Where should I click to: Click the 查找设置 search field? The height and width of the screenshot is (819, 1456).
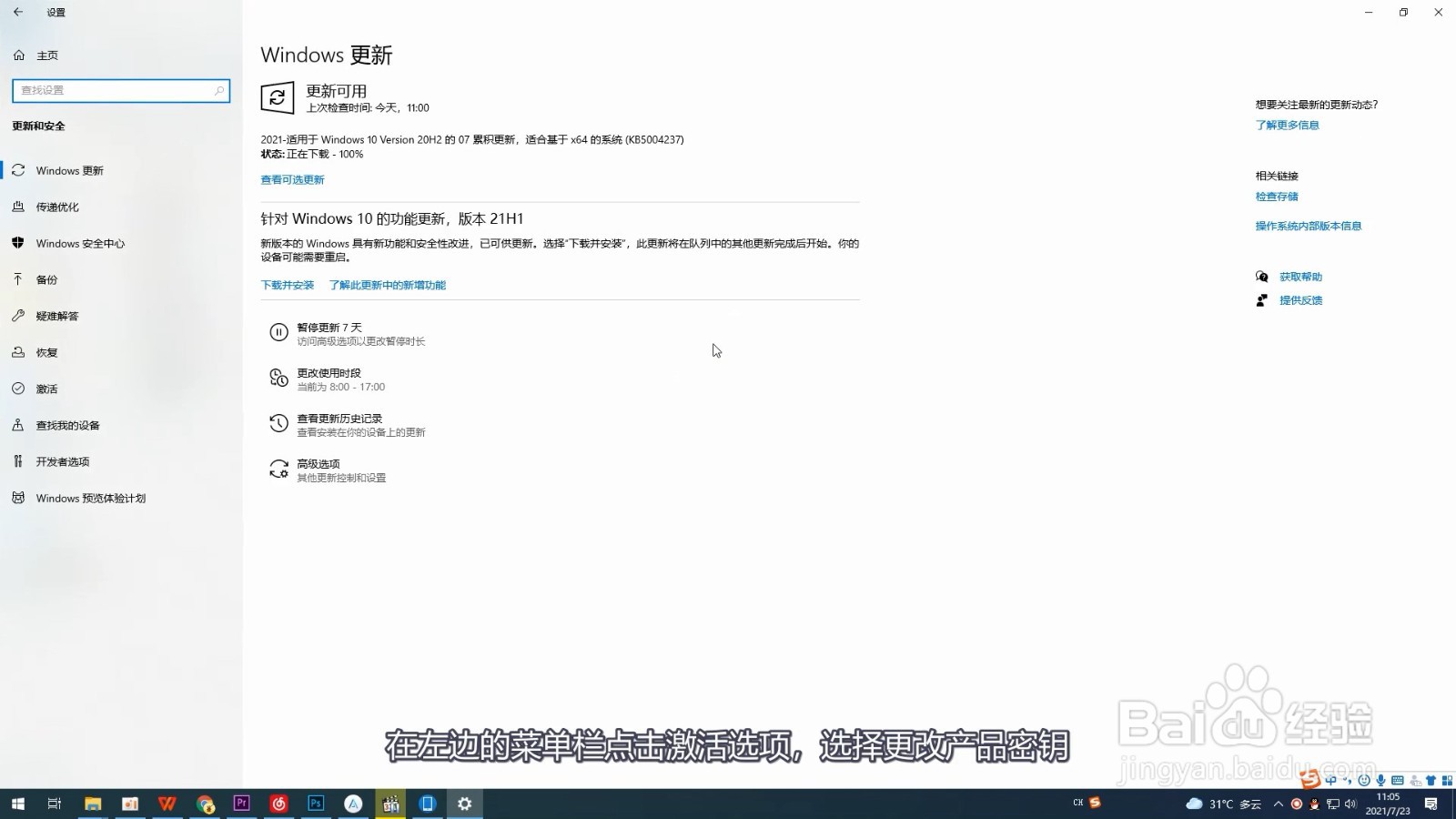coord(121,90)
